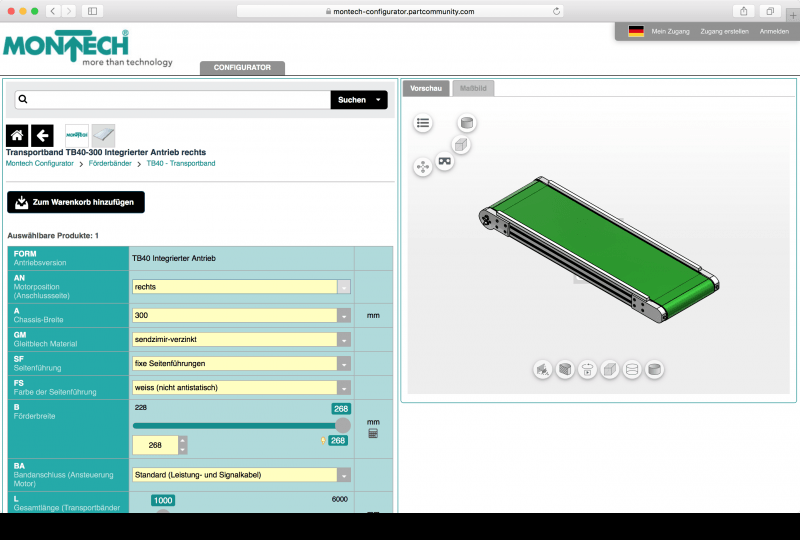Click the Gesamtlänge slider value 1000
Screen dimensions: 800x540
tap(163, 500)
